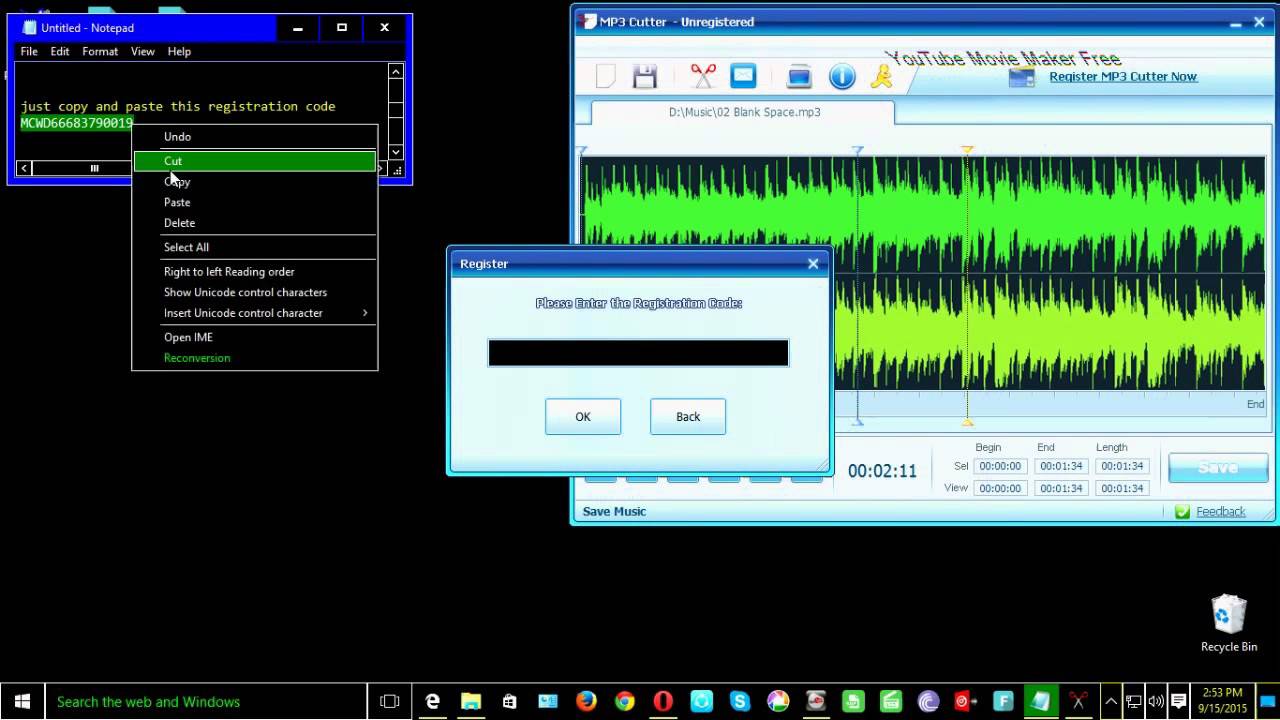Screen dimensions: 1280x720
Task: Click the card icon beside Register link
Action: pyautogui.click(x=1021, y=77)
